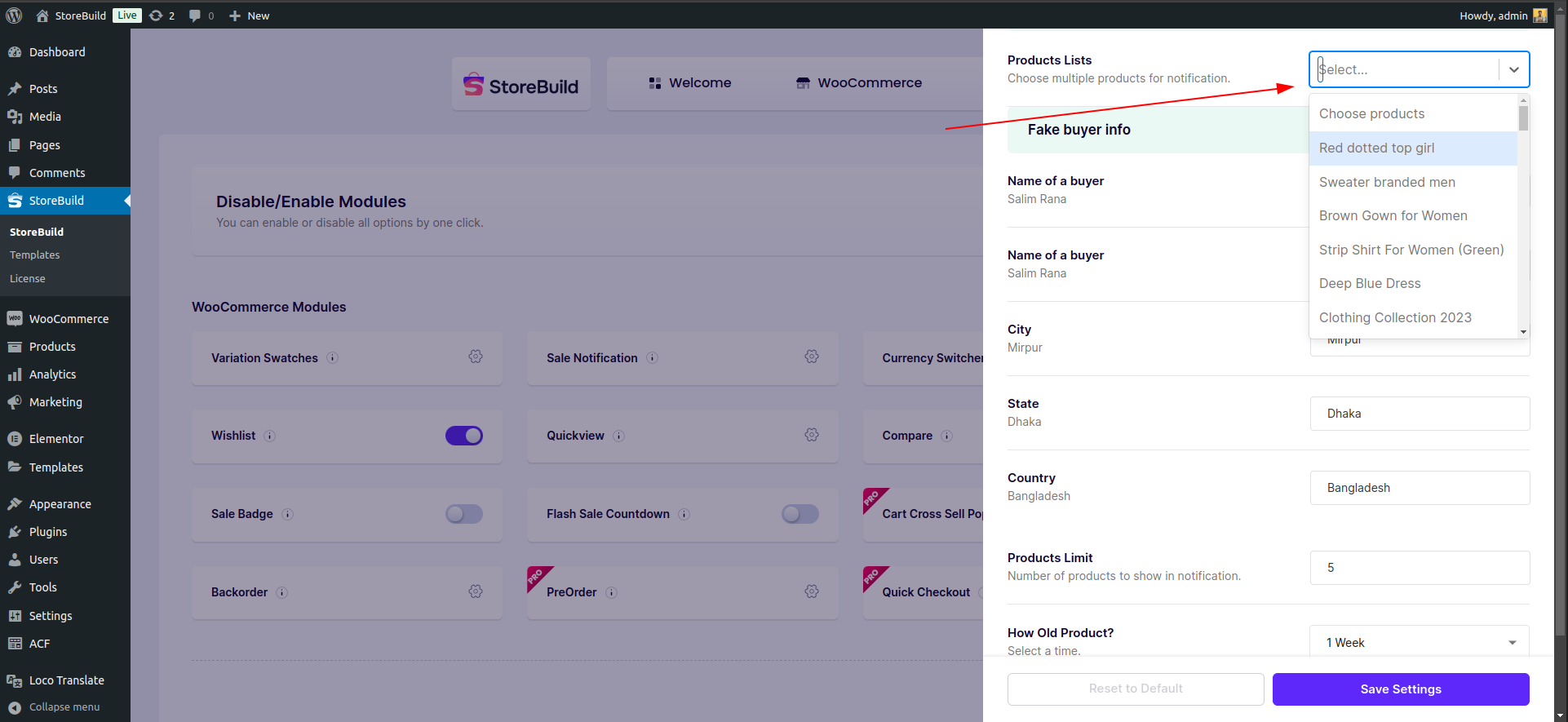Image resolution: width=1568 pixels, height=722 pixels.
Task: Enable the Sale Badge toggle
Action: pyautogui.click(x=464, y=514)
